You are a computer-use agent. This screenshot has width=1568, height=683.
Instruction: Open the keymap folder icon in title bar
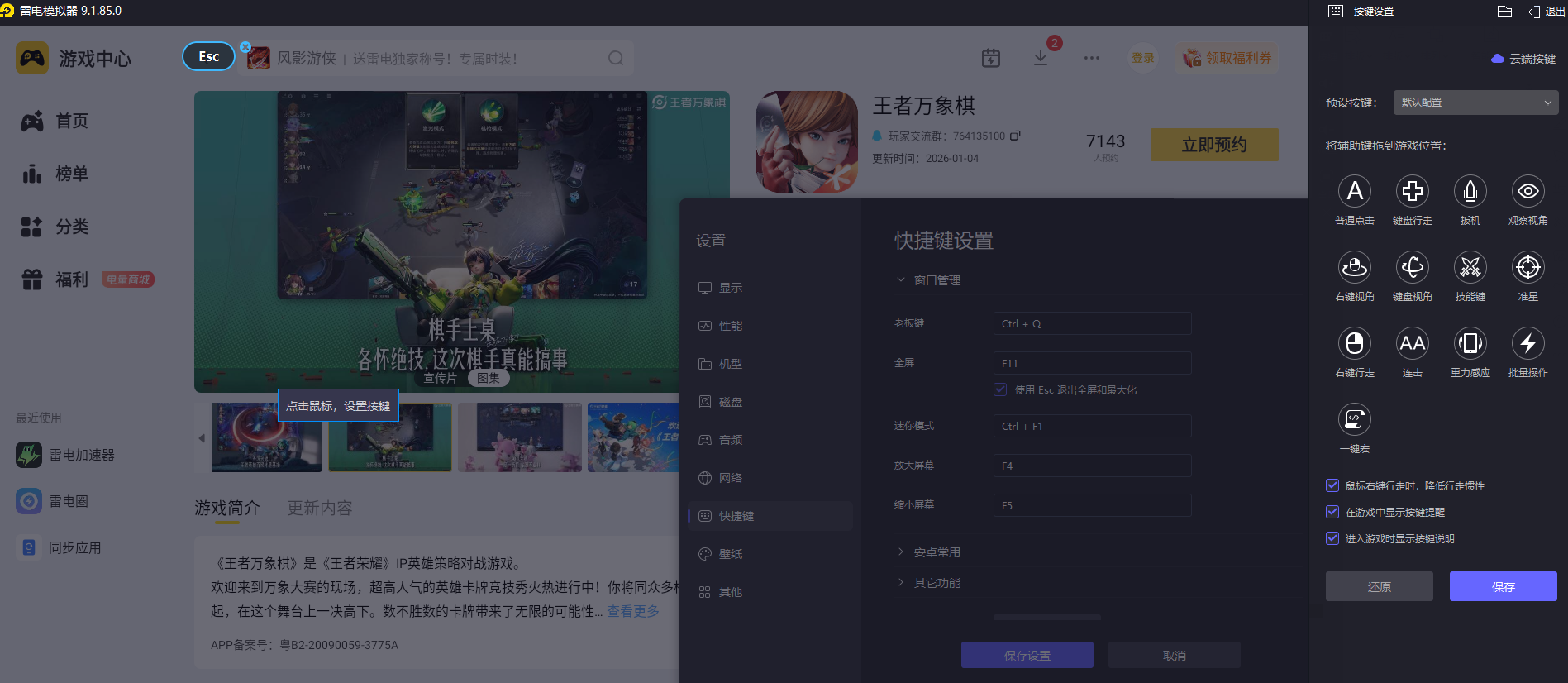[1504, 12]
